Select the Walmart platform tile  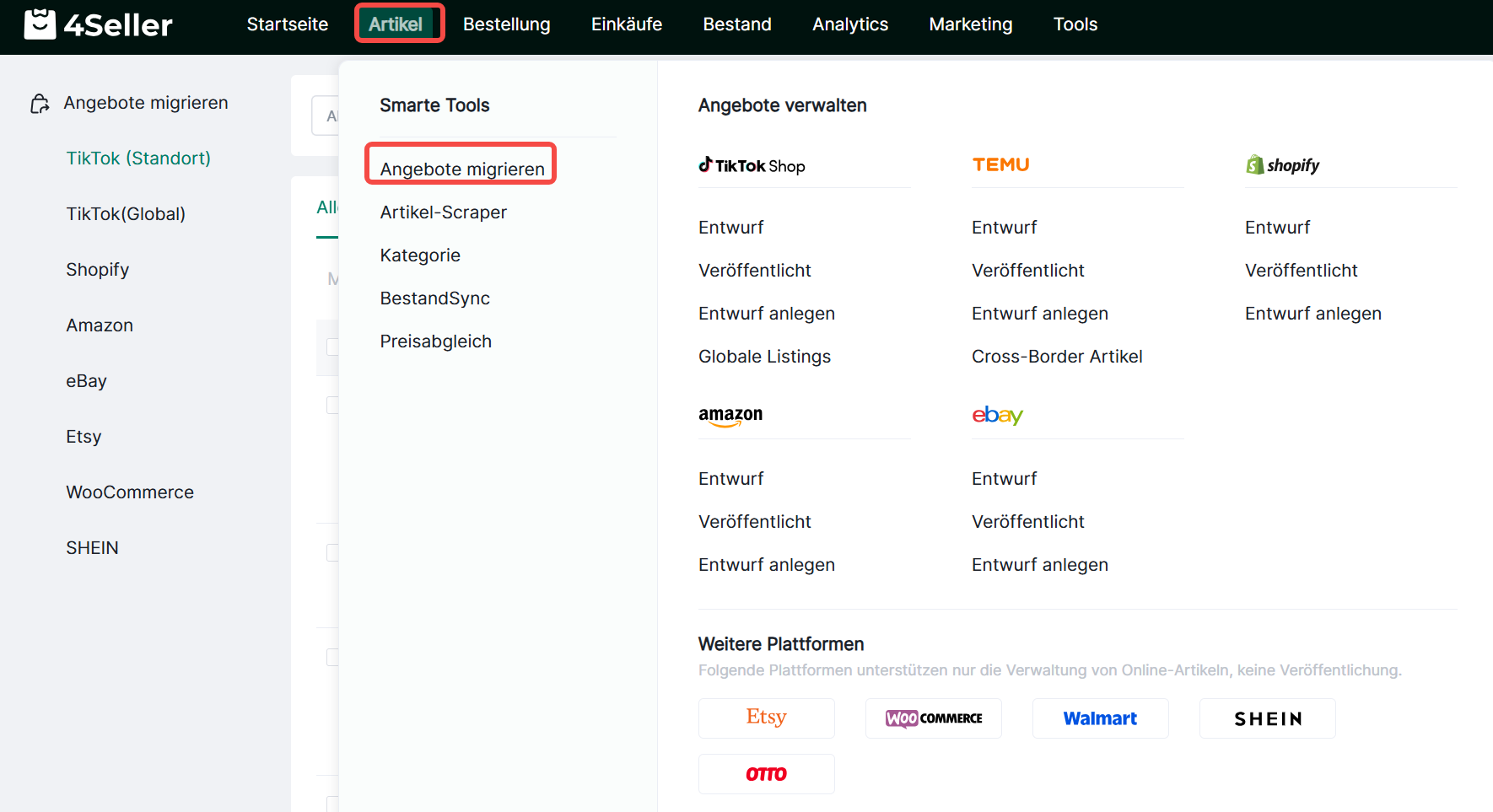(x=1100, y=718)
